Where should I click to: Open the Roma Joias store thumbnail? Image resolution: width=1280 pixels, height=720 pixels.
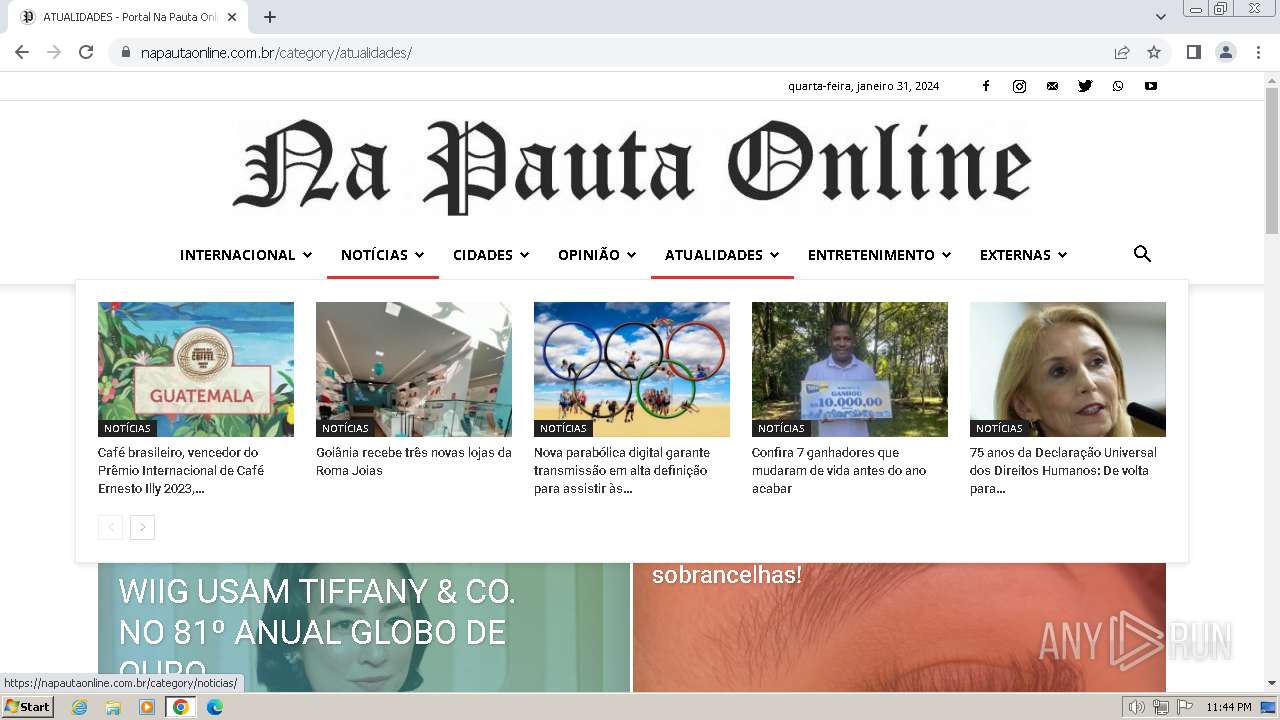[x=414, y=369]
